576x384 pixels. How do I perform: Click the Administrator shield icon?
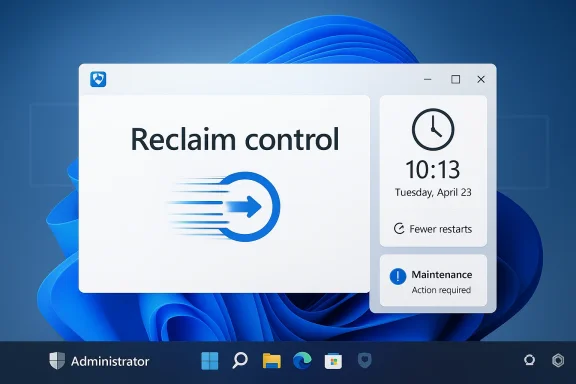(x=57, y=360)
